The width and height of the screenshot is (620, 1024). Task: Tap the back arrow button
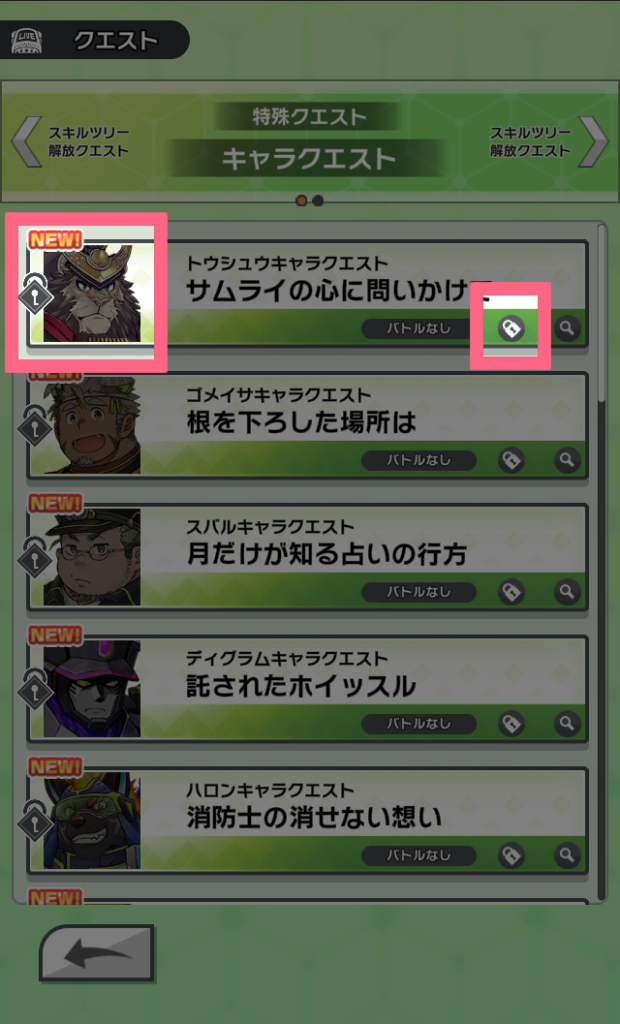pyautogui.click(x=97, y=953)
